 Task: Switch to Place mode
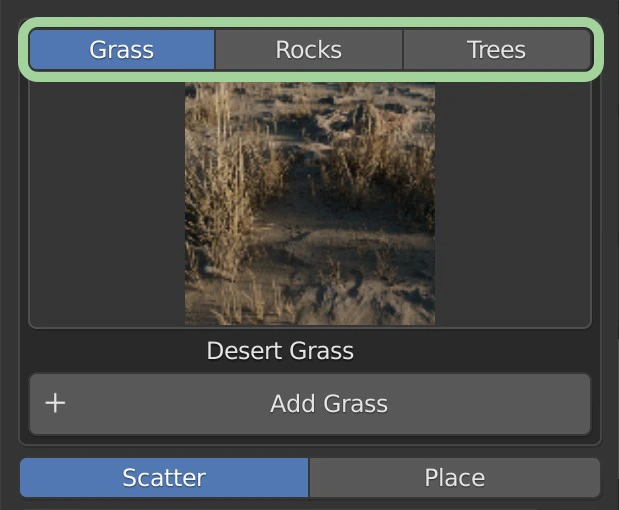coord(454,478)
